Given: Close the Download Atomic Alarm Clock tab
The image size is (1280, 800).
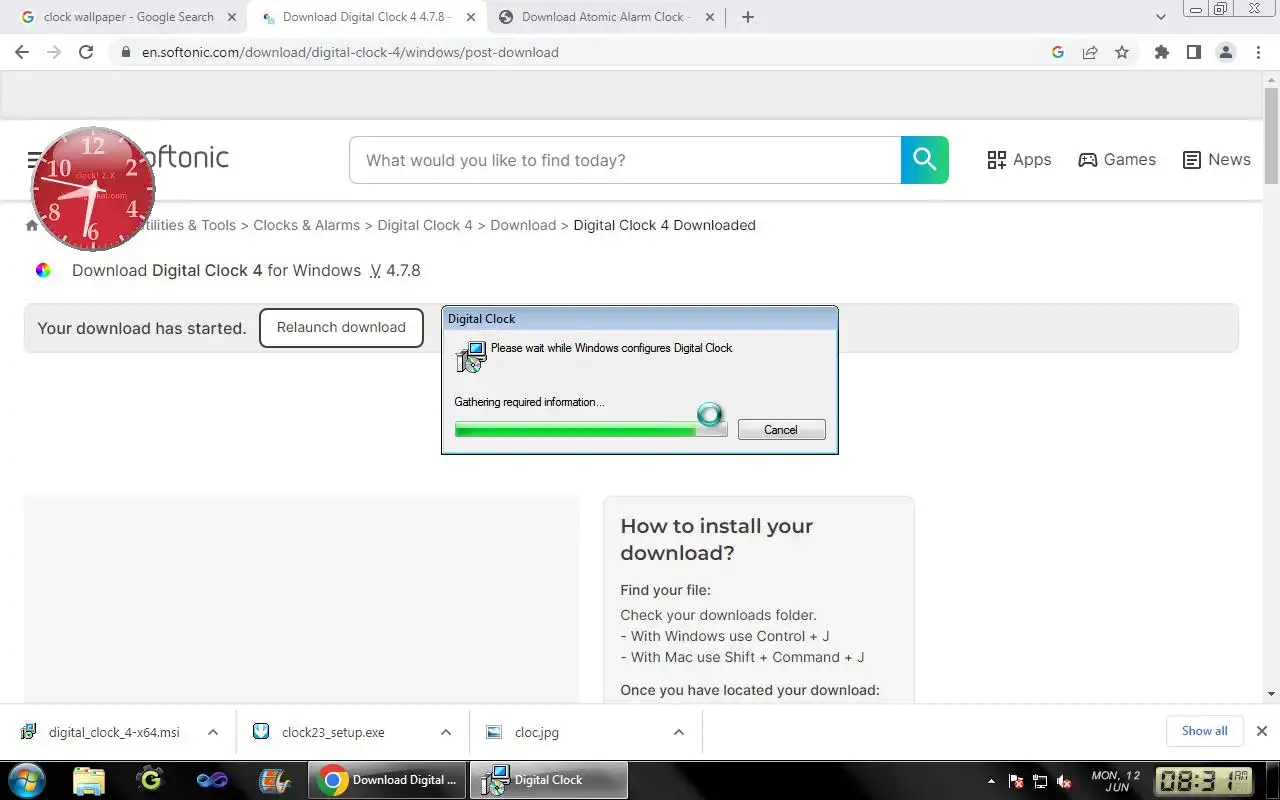Looking at the screenshot, I should pyautogui.click(x=708, y=17).
